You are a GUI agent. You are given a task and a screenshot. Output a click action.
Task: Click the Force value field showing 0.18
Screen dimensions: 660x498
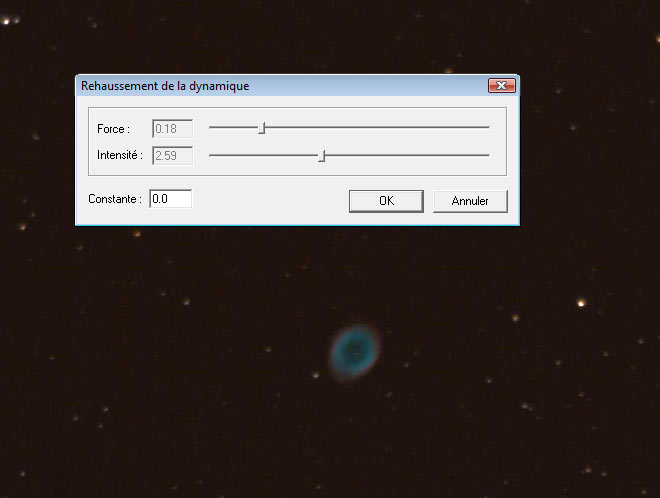(172, 128)
